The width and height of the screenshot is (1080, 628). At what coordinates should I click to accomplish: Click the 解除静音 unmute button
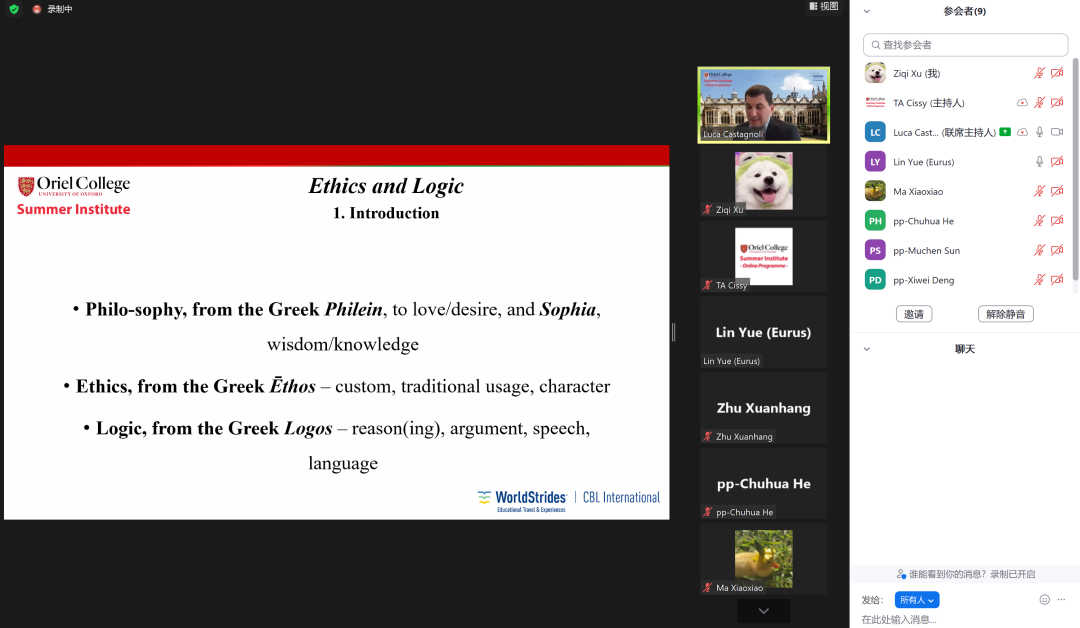click(1006, 314)
